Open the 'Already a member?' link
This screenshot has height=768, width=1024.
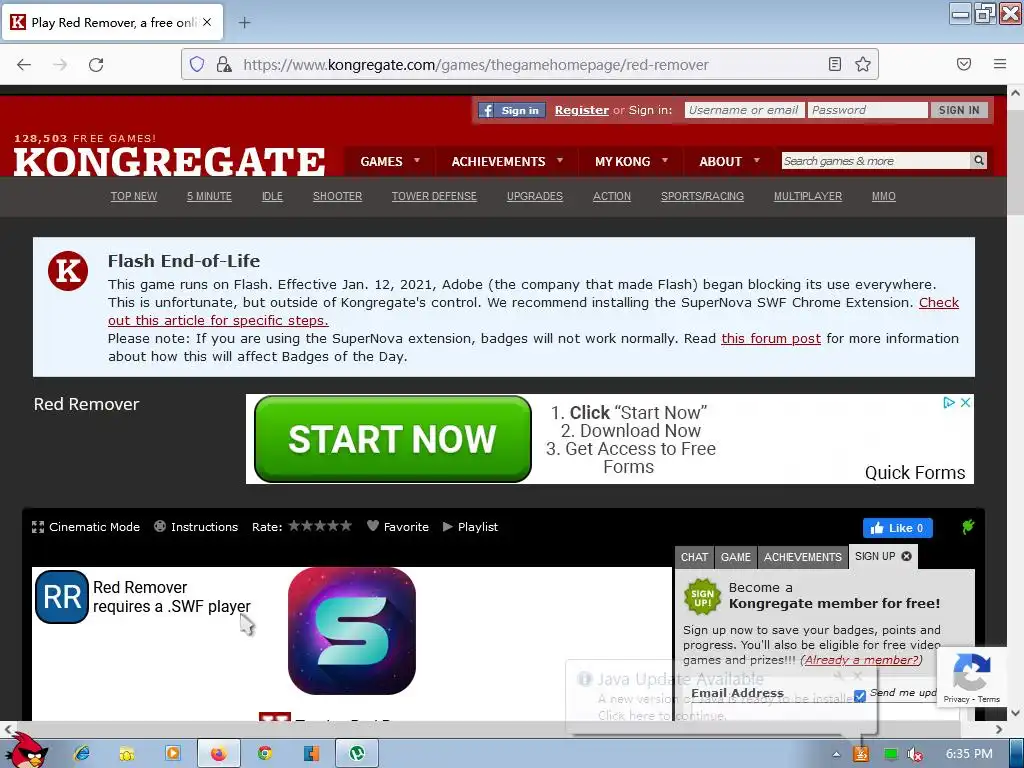861,660
